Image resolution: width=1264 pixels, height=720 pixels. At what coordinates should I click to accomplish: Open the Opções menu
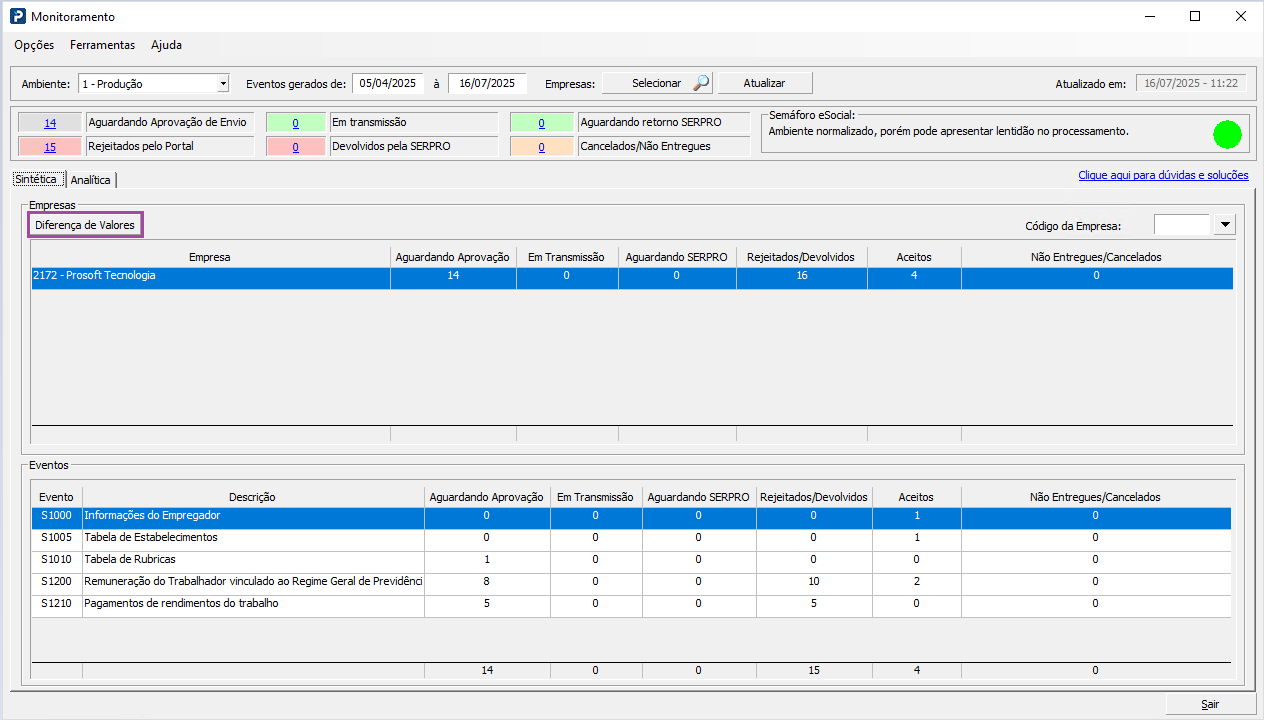(34, 45)
